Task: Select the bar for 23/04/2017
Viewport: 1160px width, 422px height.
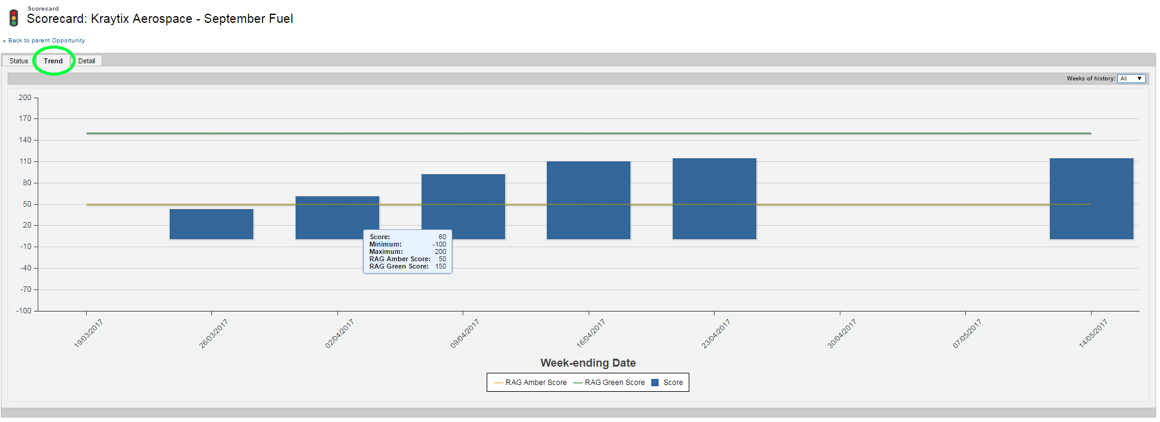Action: coord(715,198)
